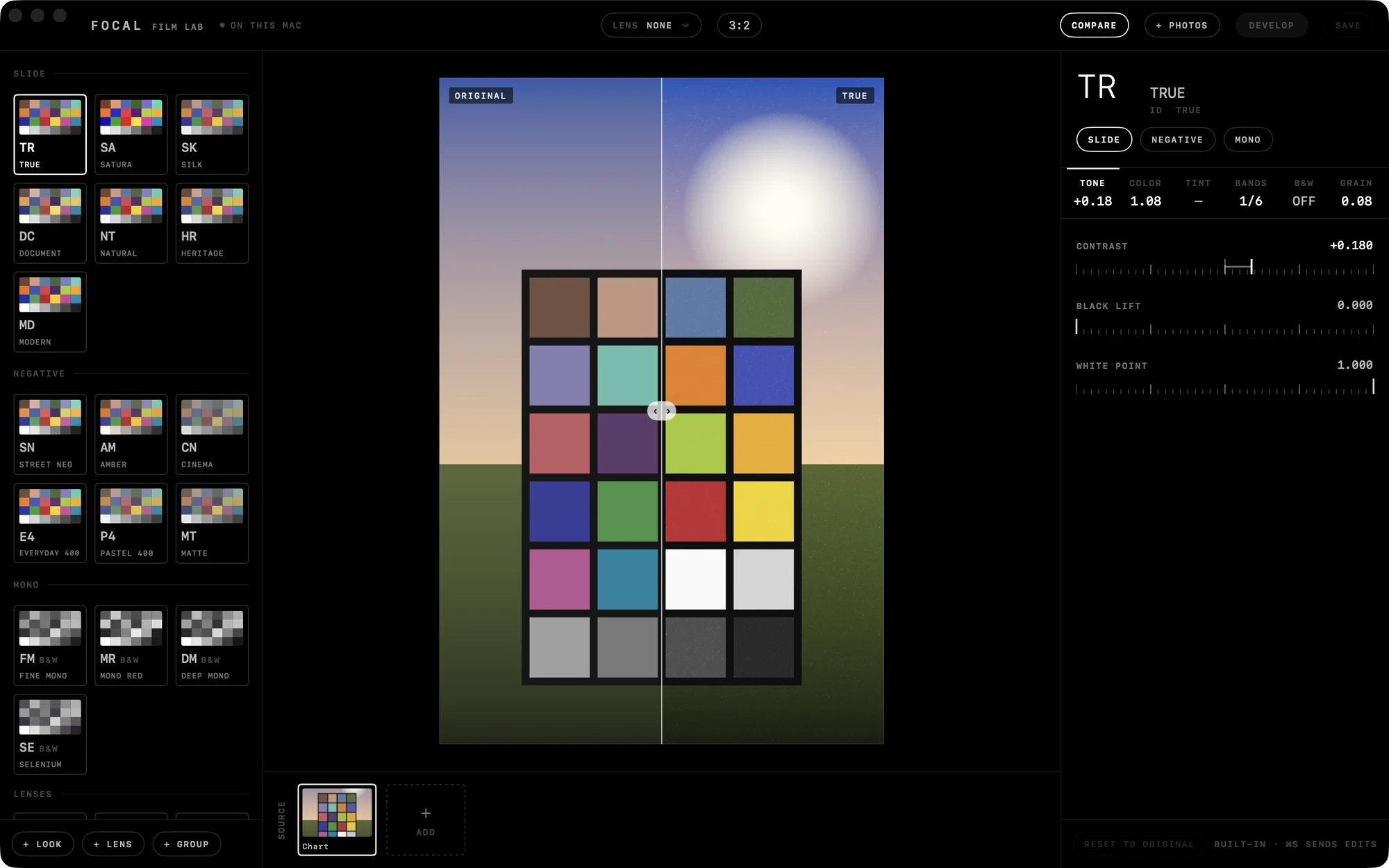Open the Color tab

tap(1145, 192)
